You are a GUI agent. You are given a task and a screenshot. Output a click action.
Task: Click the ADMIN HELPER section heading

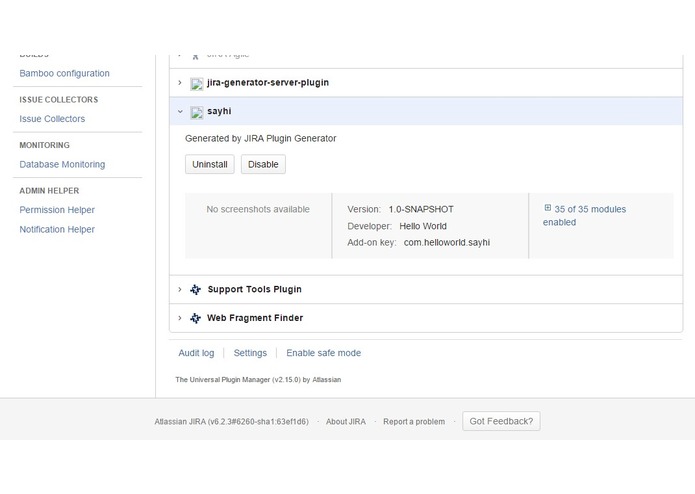[49, 191]
